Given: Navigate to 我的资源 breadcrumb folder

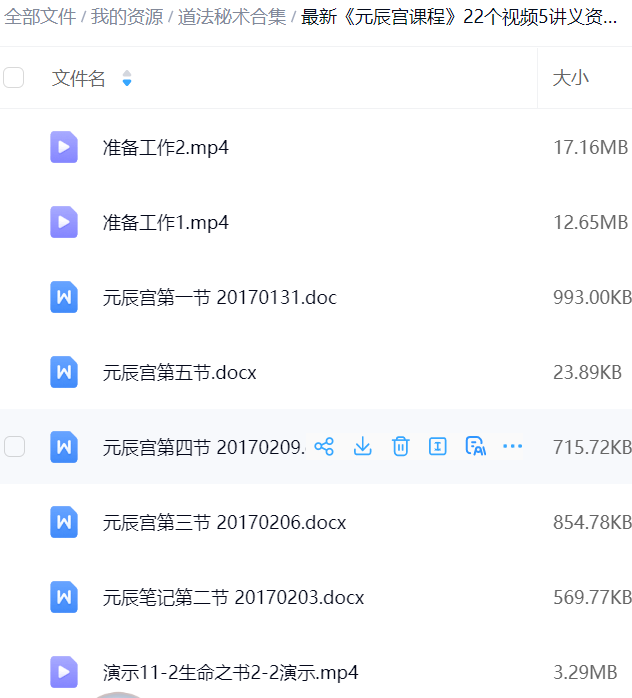Looking at the screenshot, I should (x=127, y=17).
